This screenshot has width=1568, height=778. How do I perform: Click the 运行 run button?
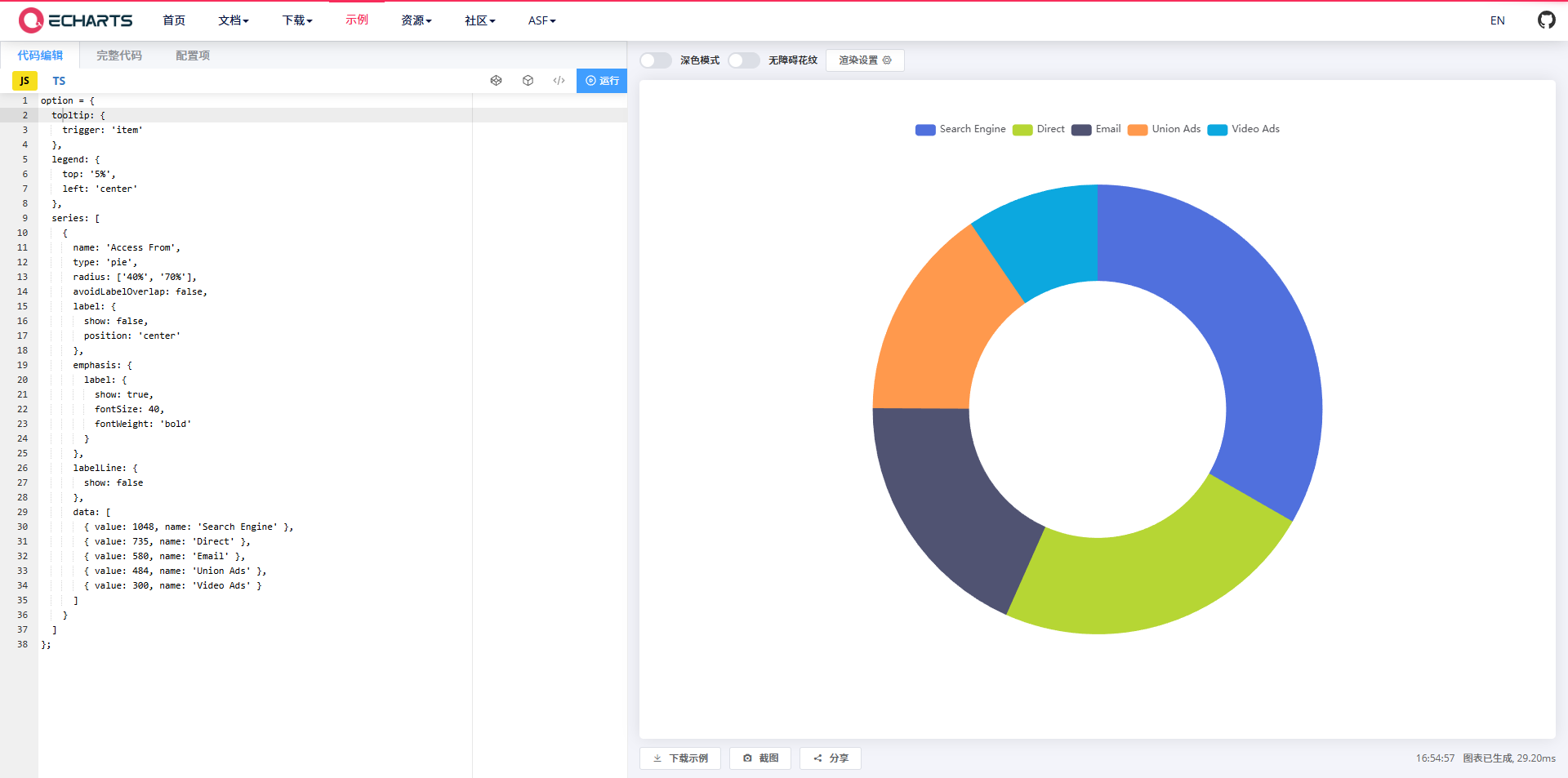(x=601, y=80)
